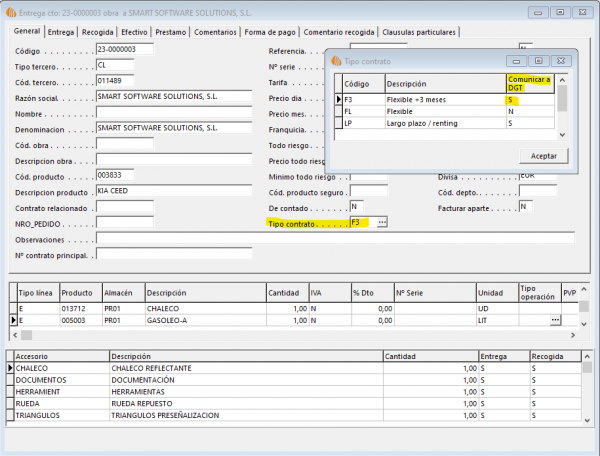The height and width of the screenshot is (456, 600).
Task: Open the Forma de pago tab
Action: (x=271, y=32)
